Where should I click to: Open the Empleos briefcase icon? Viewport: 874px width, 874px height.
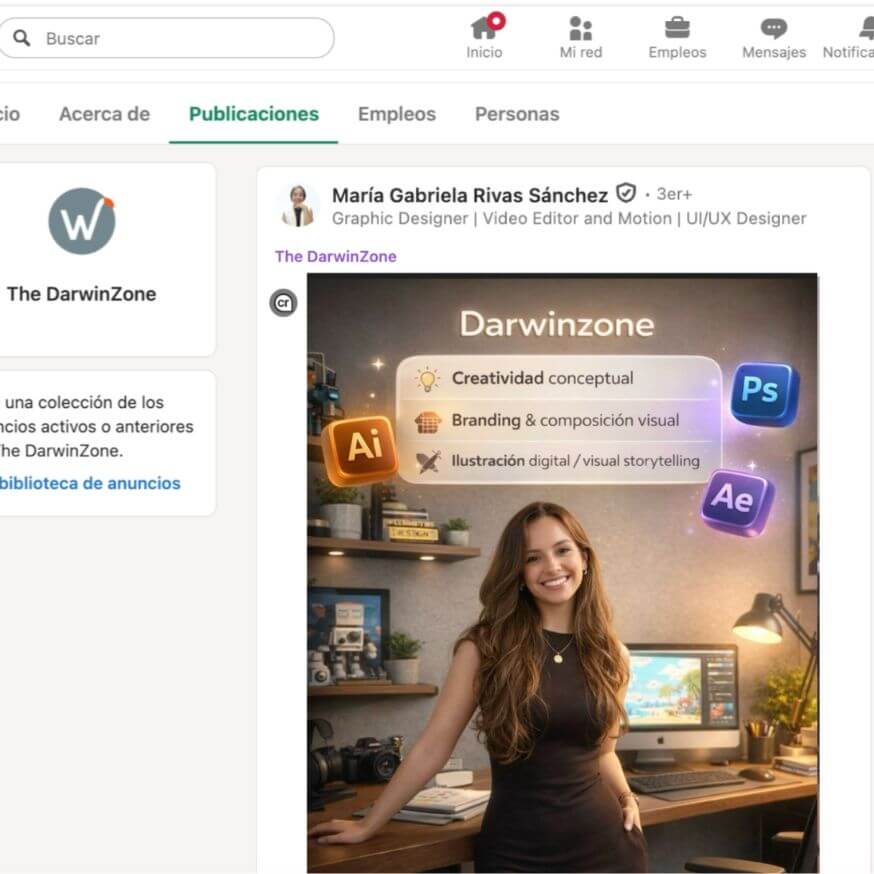[x=677, y=28]
